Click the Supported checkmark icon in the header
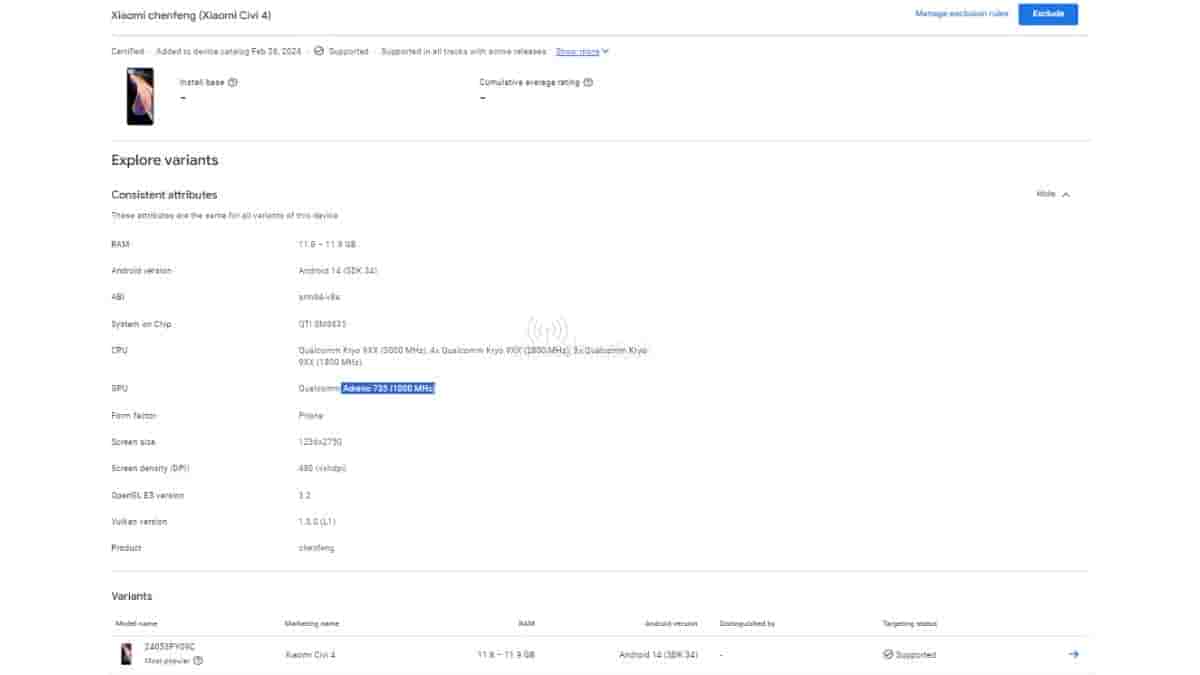1200x675 pixels. point(318,51)
